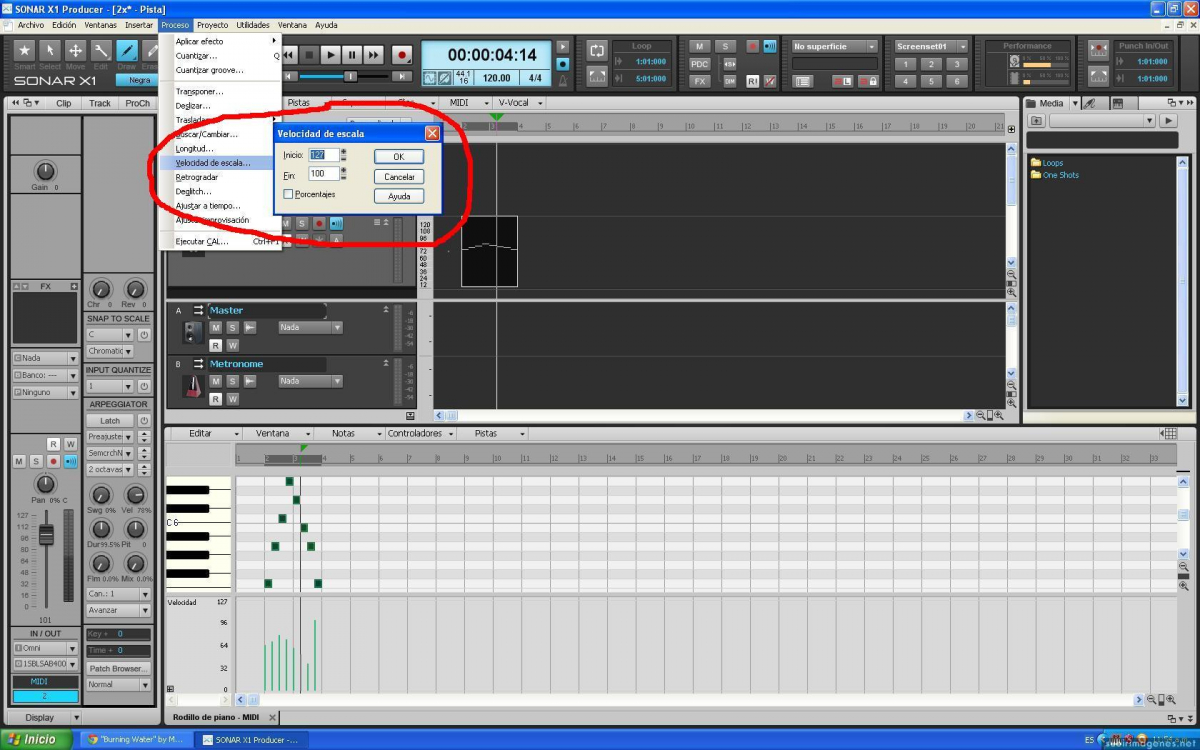Open the Utilidades menu
1200x750 pixels.
[253, 25]
